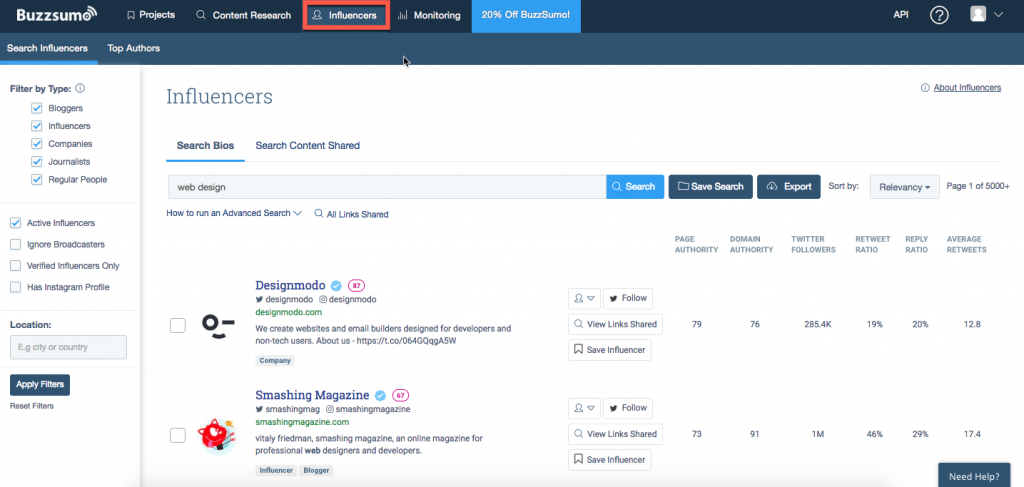Open the API link
Image resolution: width=1024 pixels, height=487 pixels.
(x=901, y=15)
